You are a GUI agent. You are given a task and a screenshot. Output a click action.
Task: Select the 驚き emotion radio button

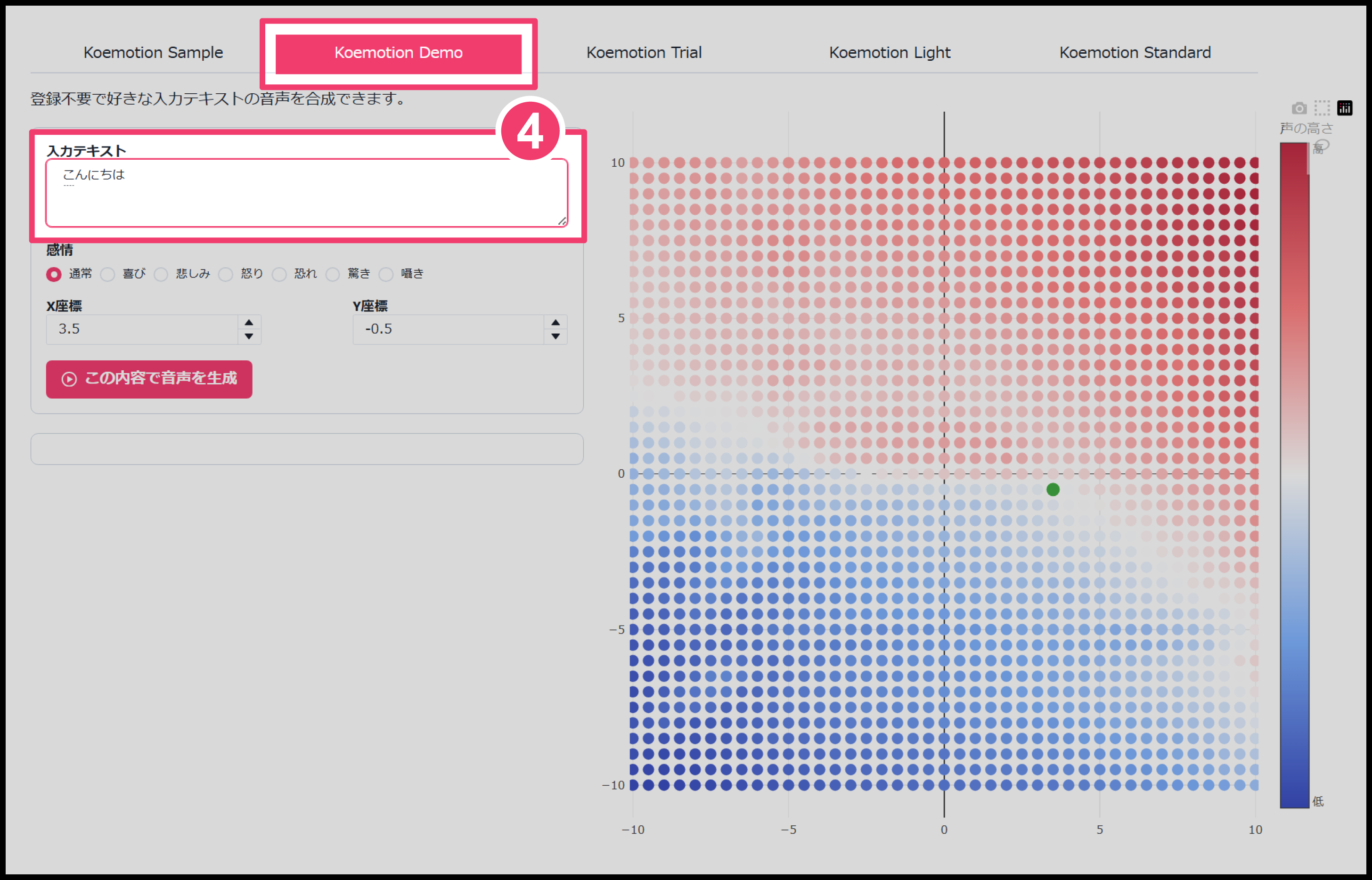coord(333,274)
